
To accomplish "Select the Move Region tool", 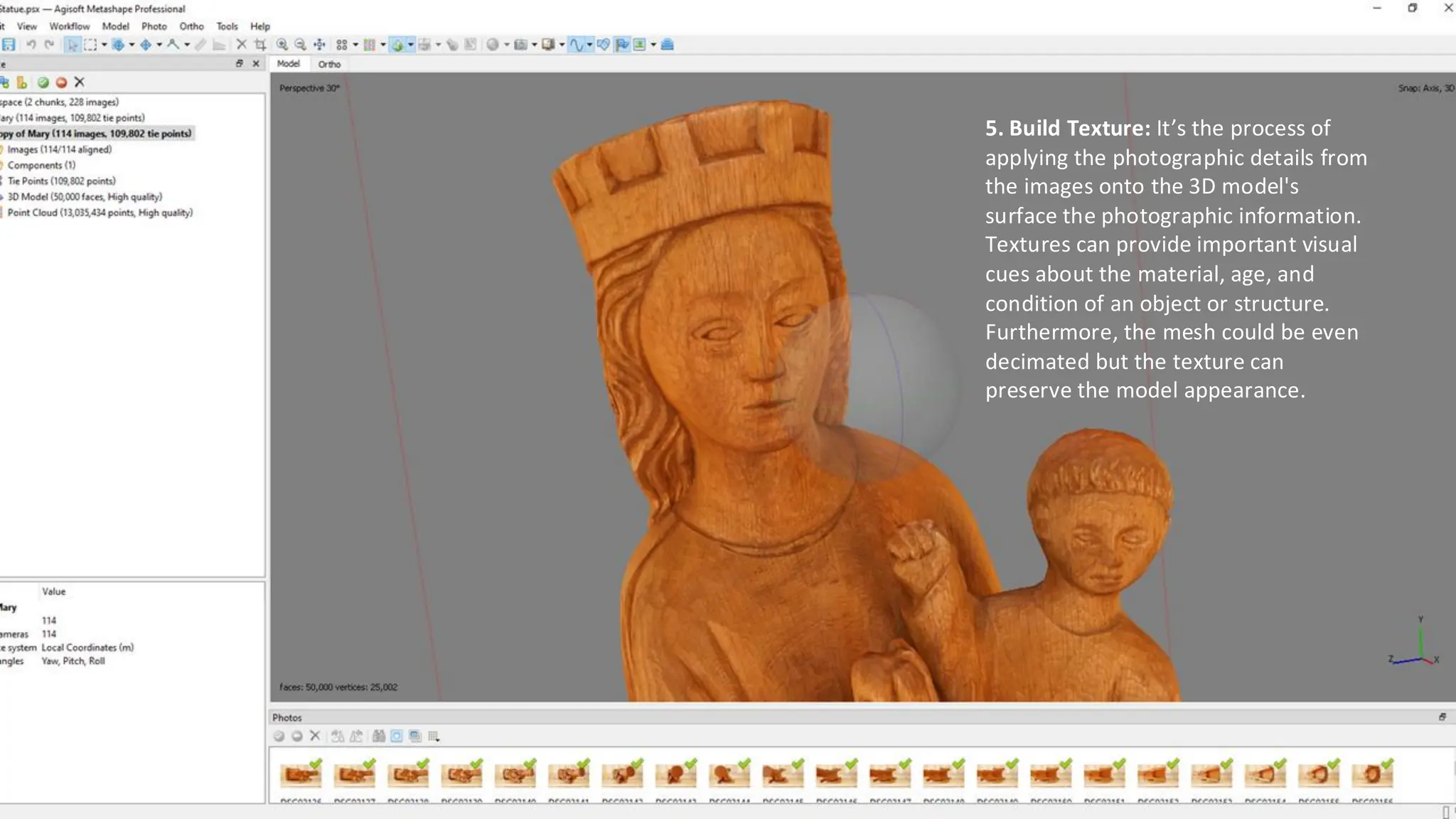I will 118,45.
